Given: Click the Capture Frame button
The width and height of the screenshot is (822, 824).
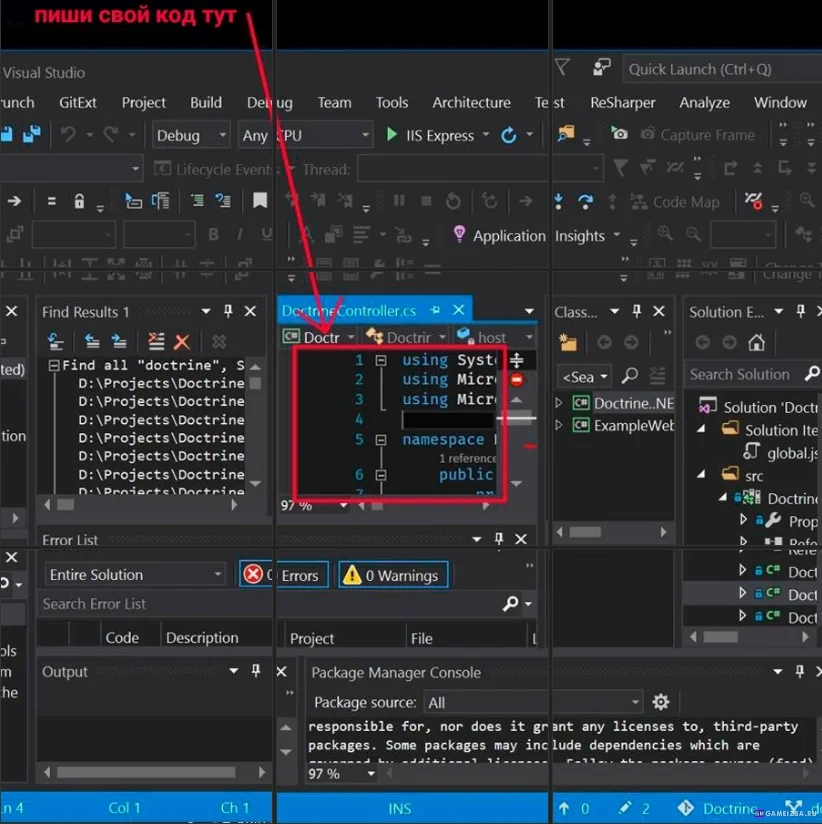Looking at the screenshot, I should 698,135.
